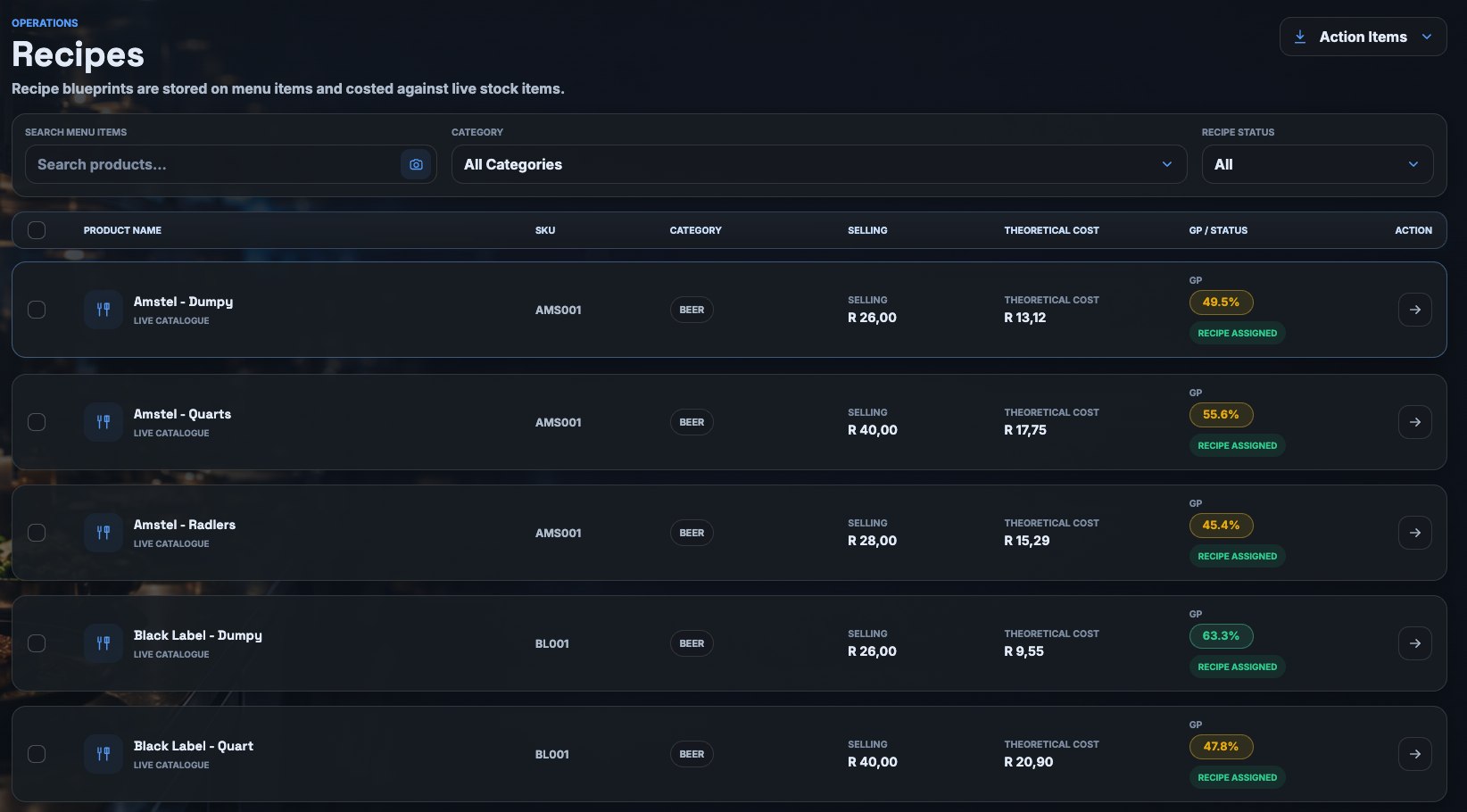This screenshot has width=1467, height=812.
Task: Click the fork-knife icon for Black Label - Quart
Action: click(104, 754)
